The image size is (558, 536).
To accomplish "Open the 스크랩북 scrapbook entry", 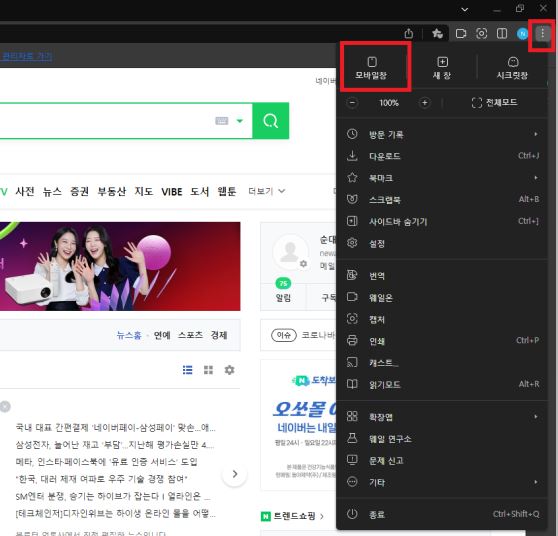I will tap(442, 199).
